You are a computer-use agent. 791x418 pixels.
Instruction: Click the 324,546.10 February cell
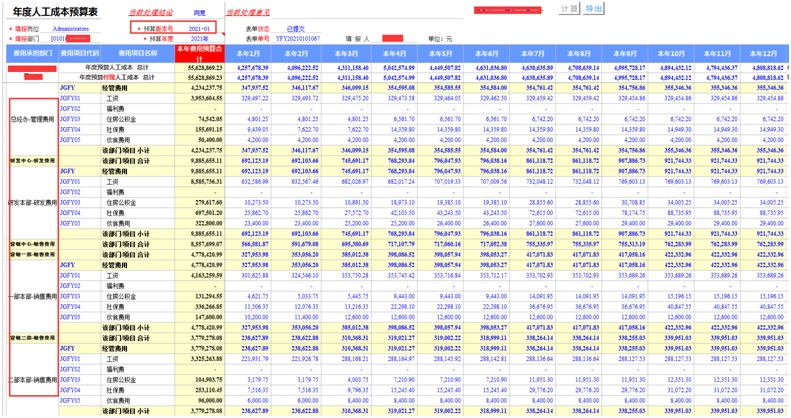coord(296,275)
